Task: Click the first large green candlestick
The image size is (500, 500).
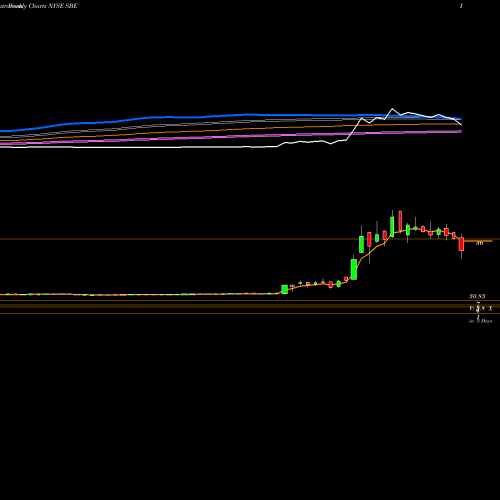Action: (284, 289)
